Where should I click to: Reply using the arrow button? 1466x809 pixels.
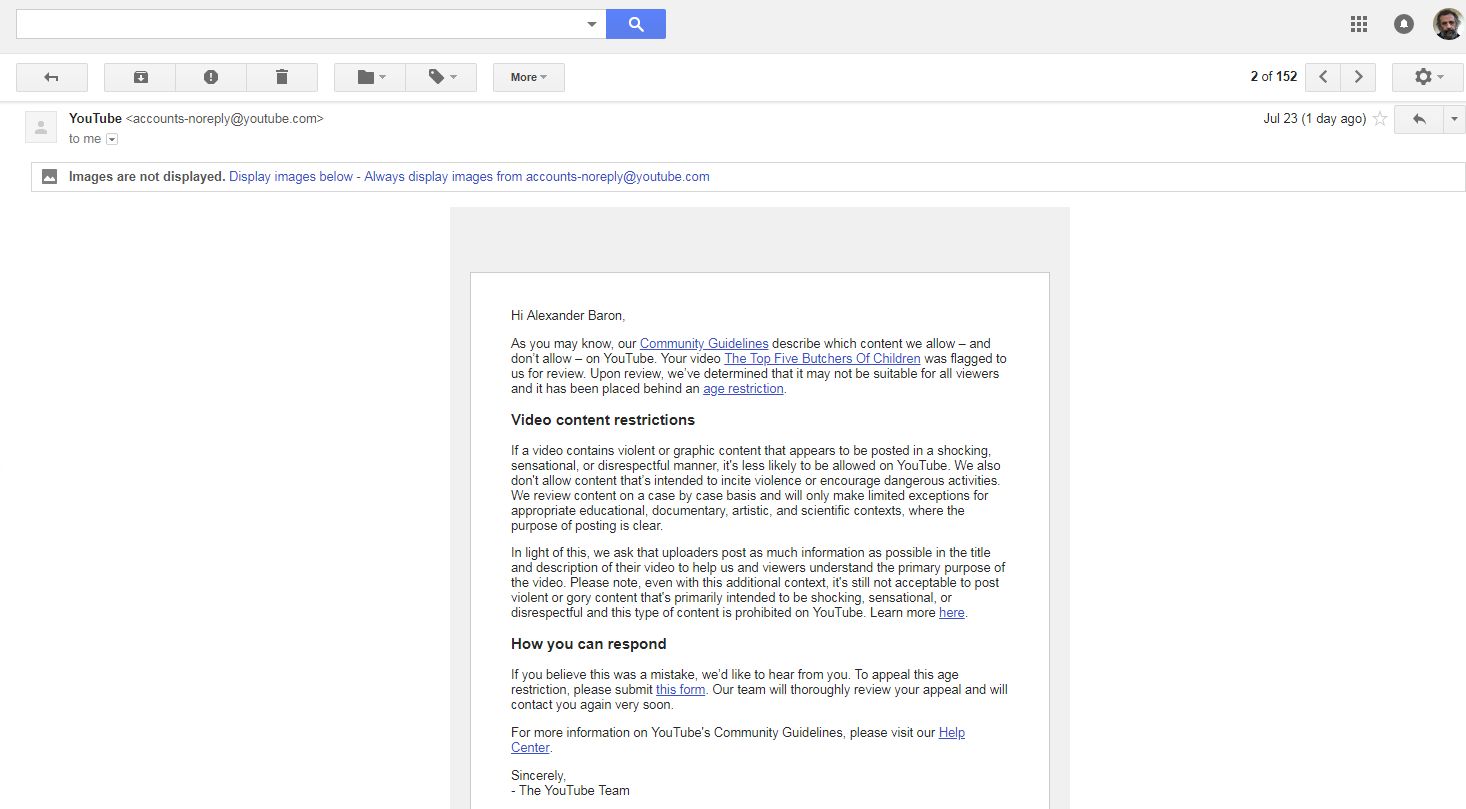click(x=1418, y=119)
